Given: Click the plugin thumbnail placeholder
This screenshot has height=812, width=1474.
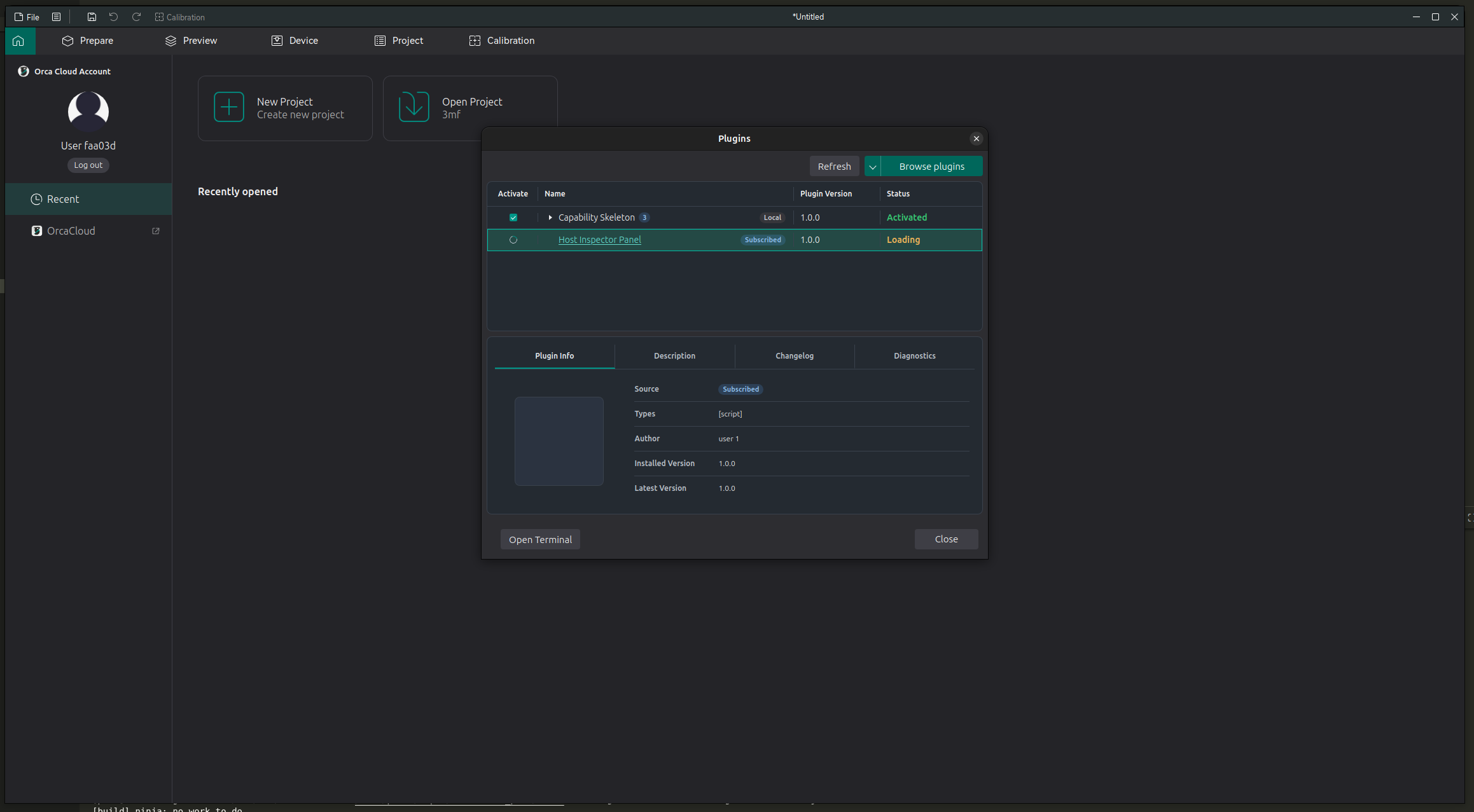Looking at the screenshot, I should [x=559, y=441].
